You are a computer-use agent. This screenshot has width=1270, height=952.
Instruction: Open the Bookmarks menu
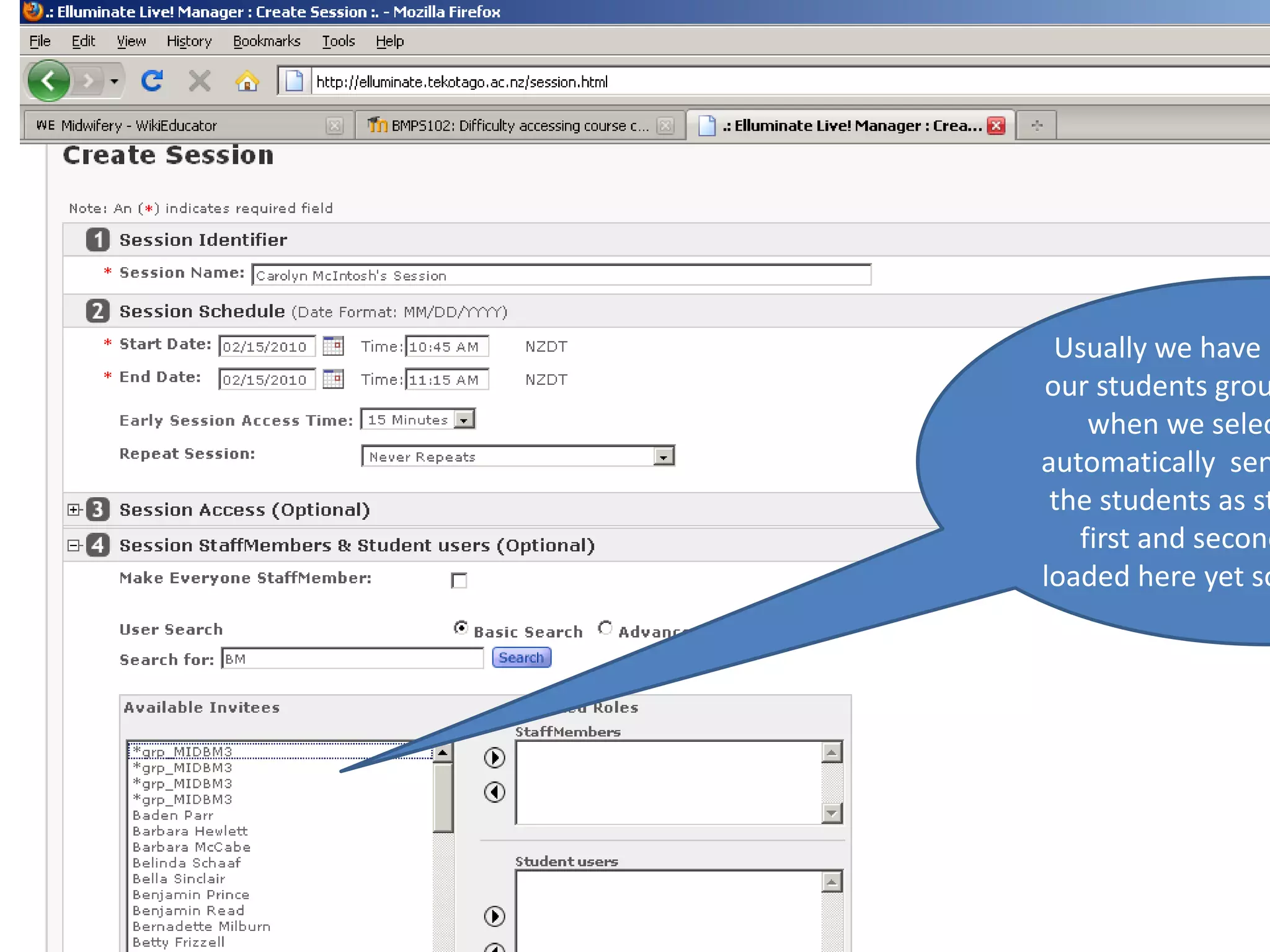point(266,41)
